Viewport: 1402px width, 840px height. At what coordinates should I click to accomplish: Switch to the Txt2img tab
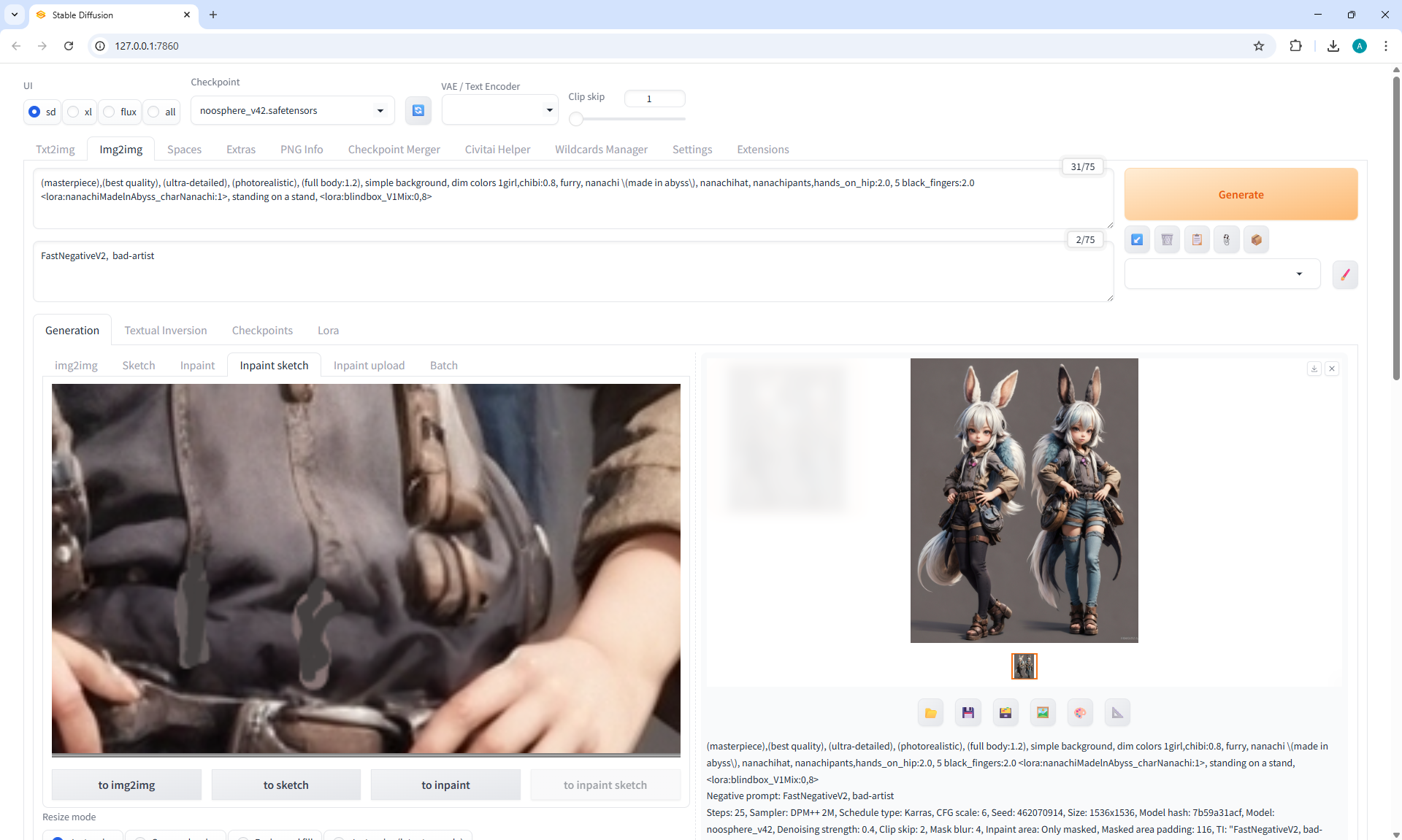click(x=55, y=150)
